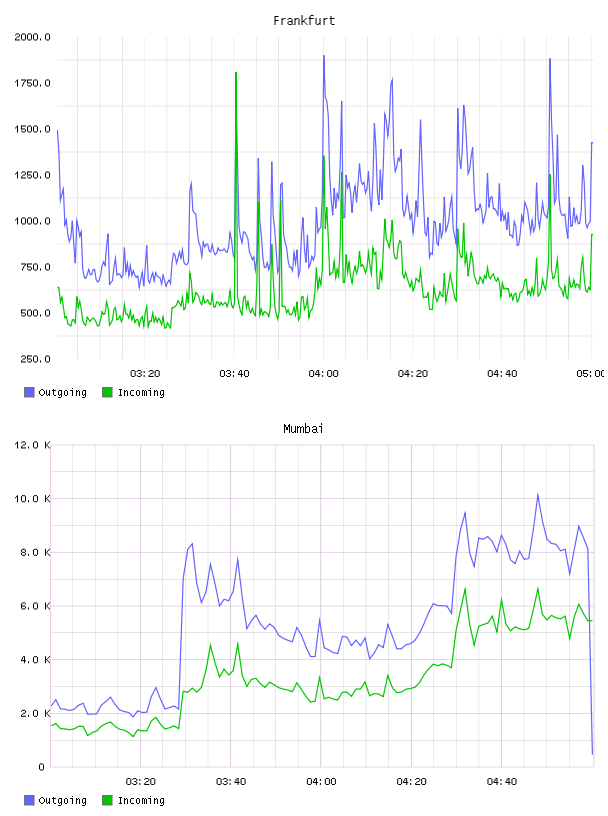Screen dimensions: 608x816
Task: Click the 04:00 time label on Frankfurt chart
Action: point(323,374)
